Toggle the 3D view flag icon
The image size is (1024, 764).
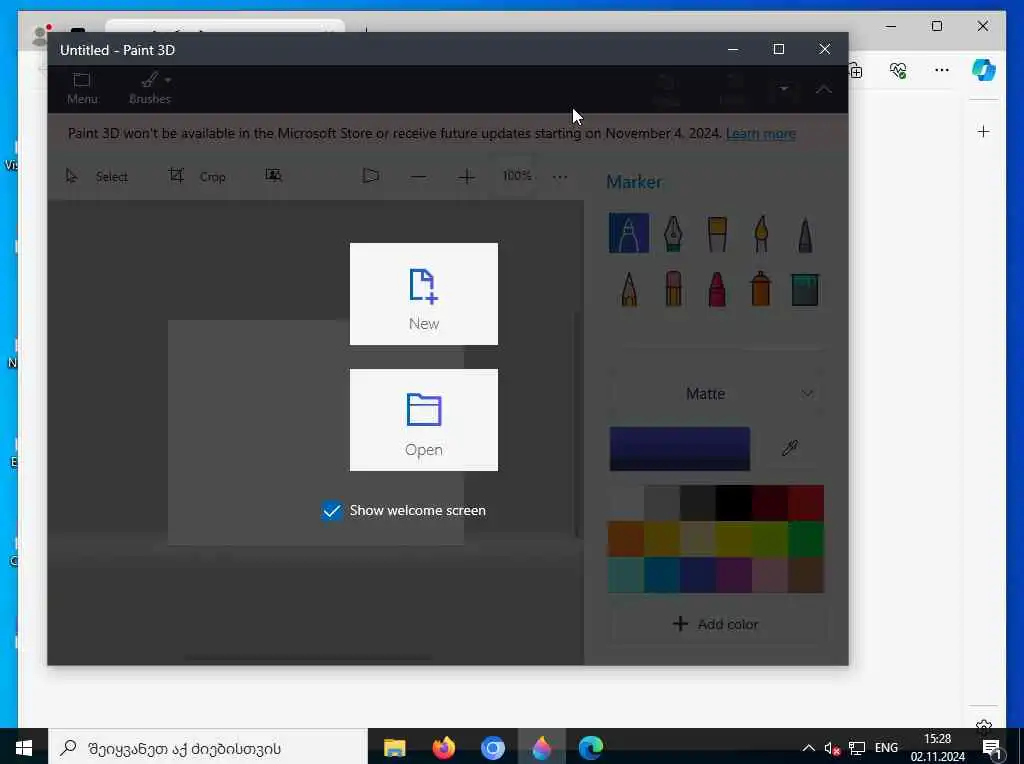point(370,176)
